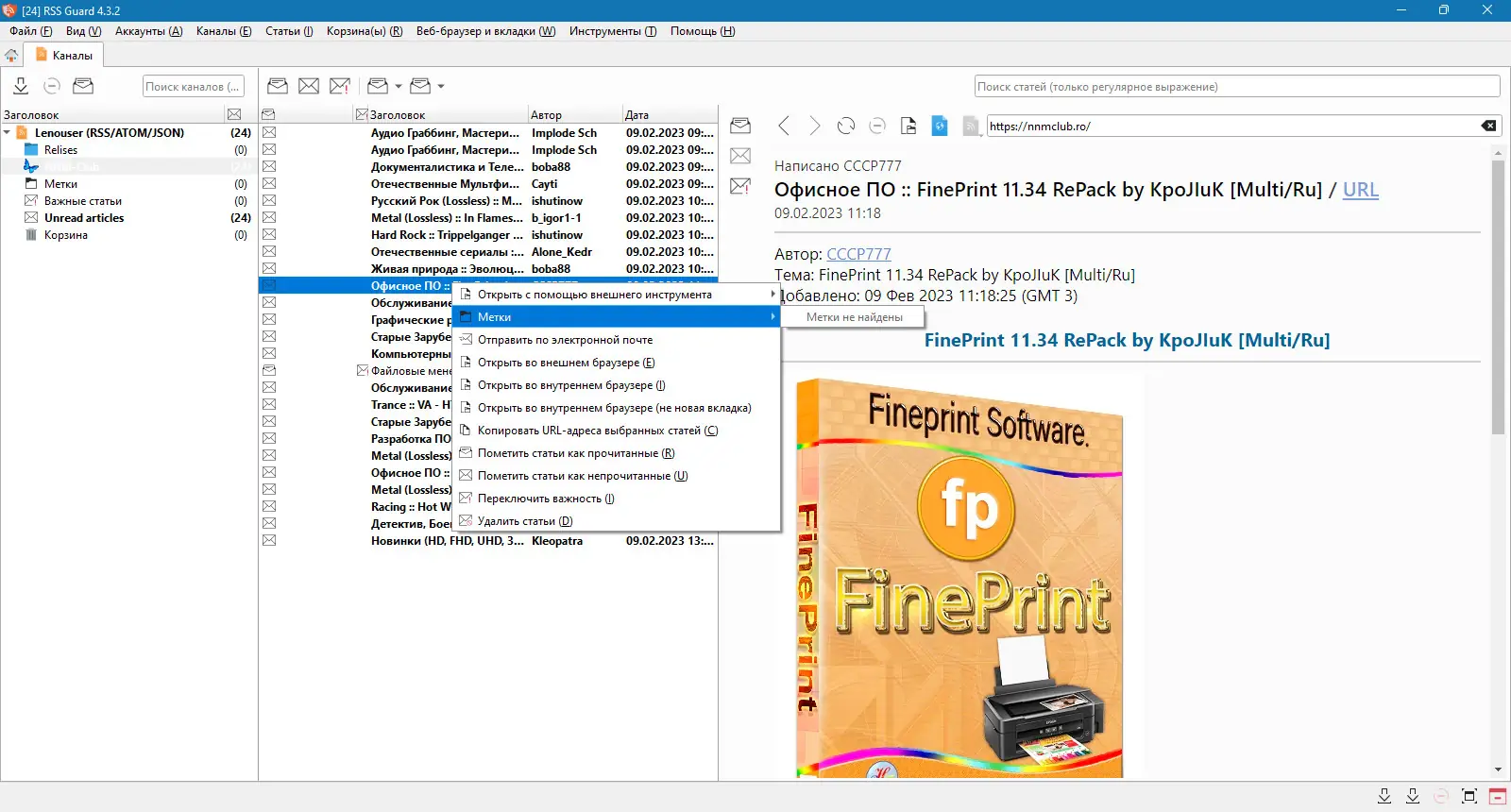Sort articles by the read status column header
The width and height of the screenshot is (1511, 812).
pyautogui.click(x=268, y=114)
